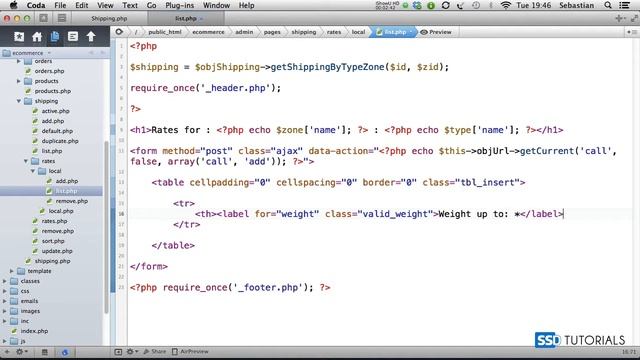Open the Go menu
The image size is (640, 360).
151,5
